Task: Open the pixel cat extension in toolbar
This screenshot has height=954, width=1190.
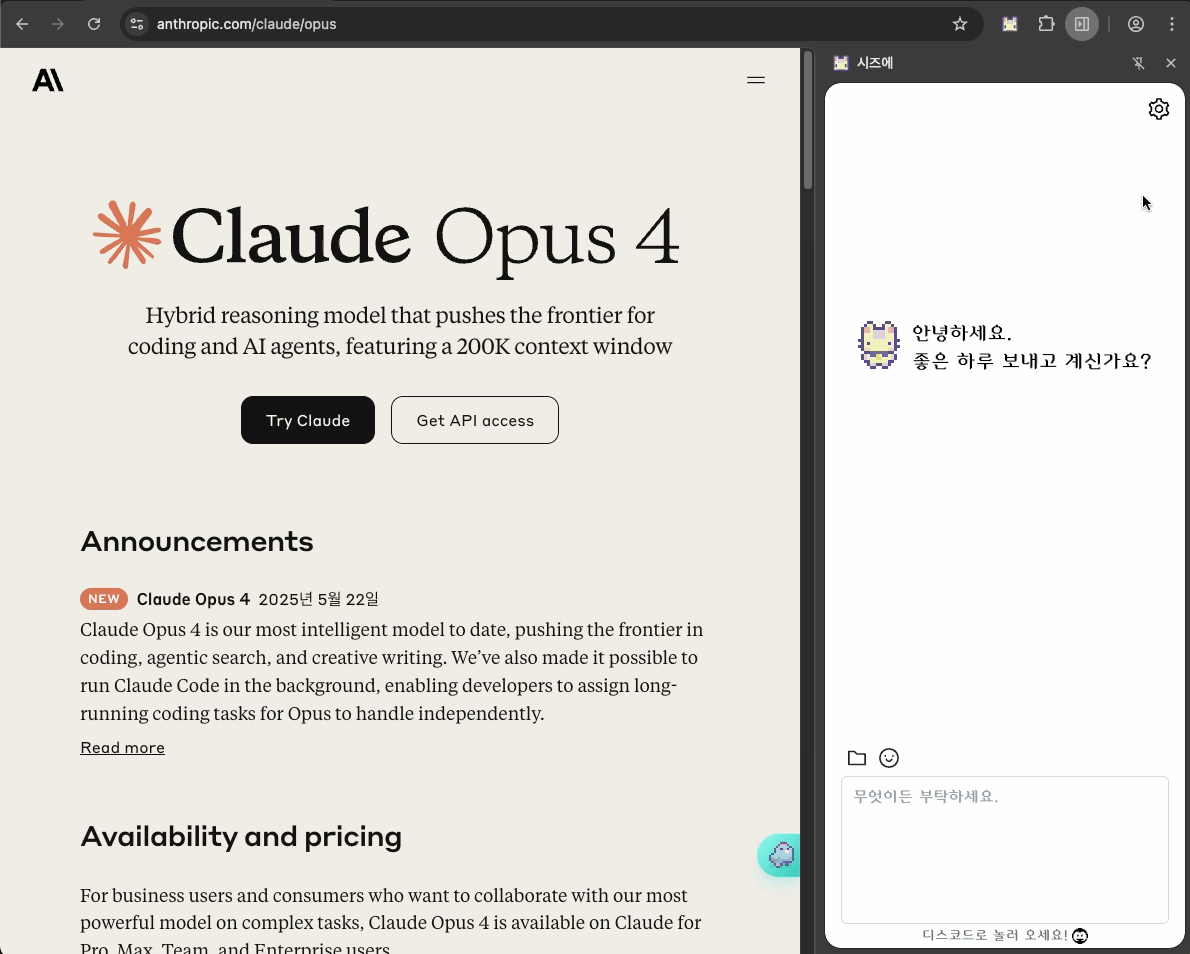Action: pyautogui.click(x=1009, y=24)
